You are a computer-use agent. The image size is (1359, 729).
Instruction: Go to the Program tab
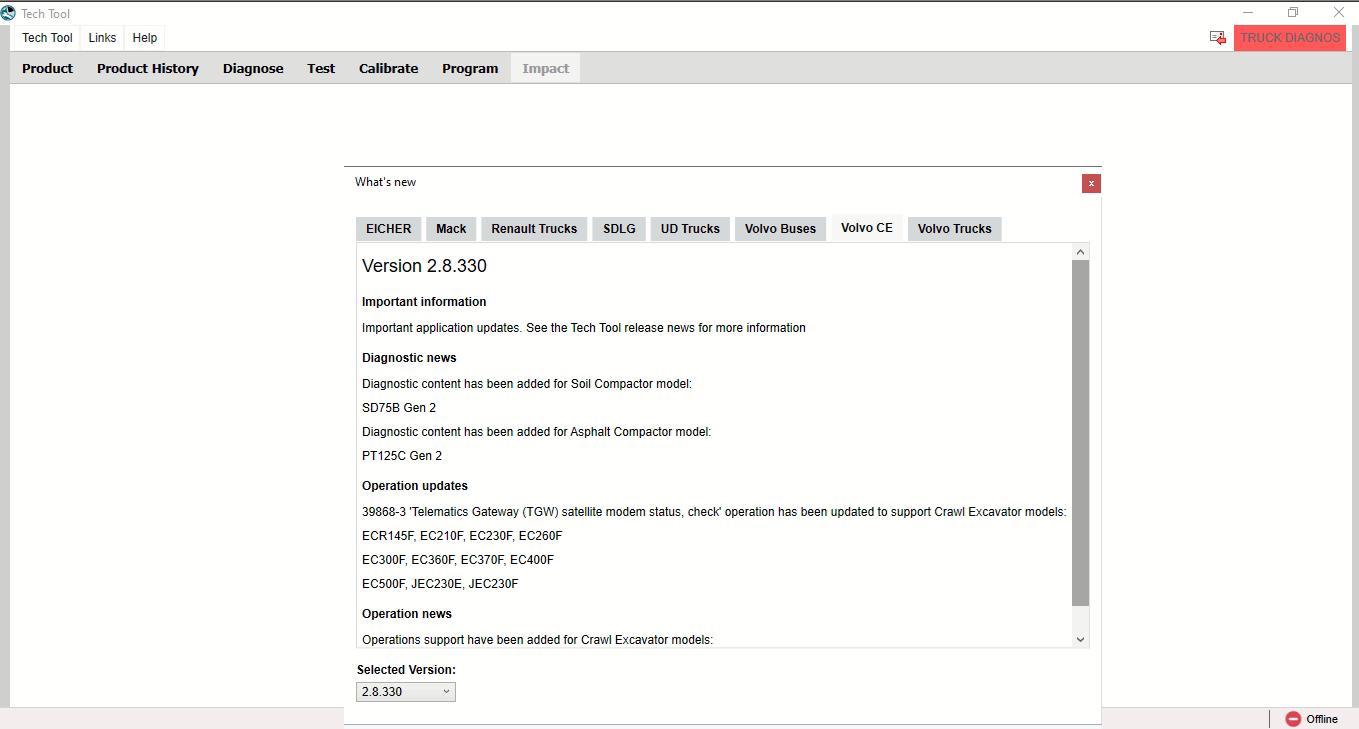[x=470, y=68]
